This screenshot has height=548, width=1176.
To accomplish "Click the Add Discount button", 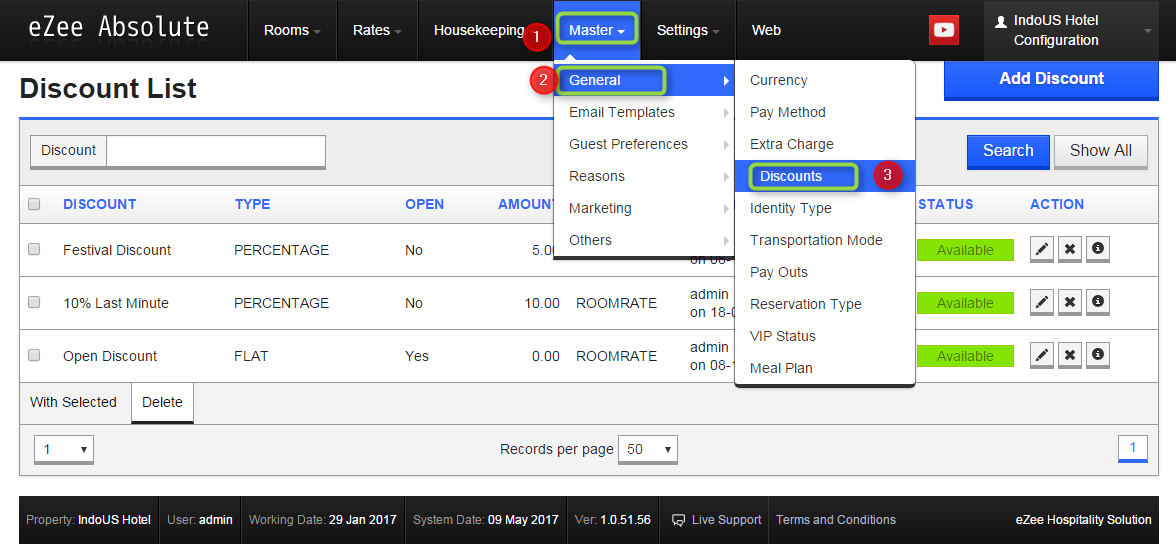I will 1051,79.
